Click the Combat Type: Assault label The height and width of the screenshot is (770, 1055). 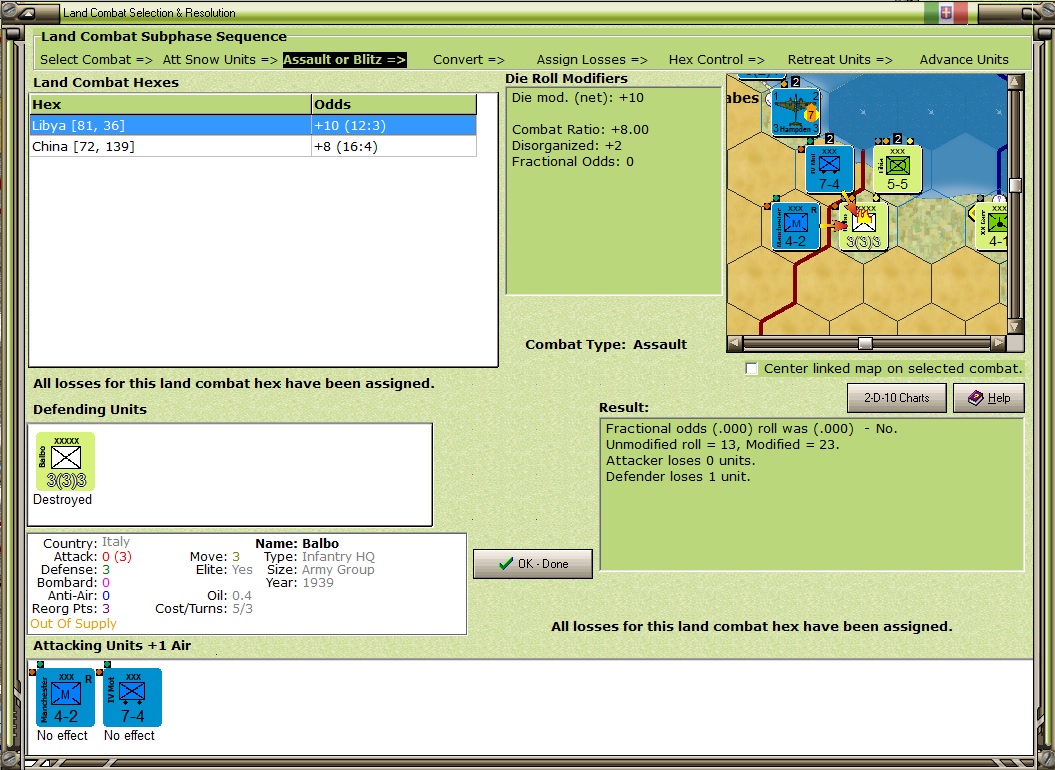click(x=606, y=344)
